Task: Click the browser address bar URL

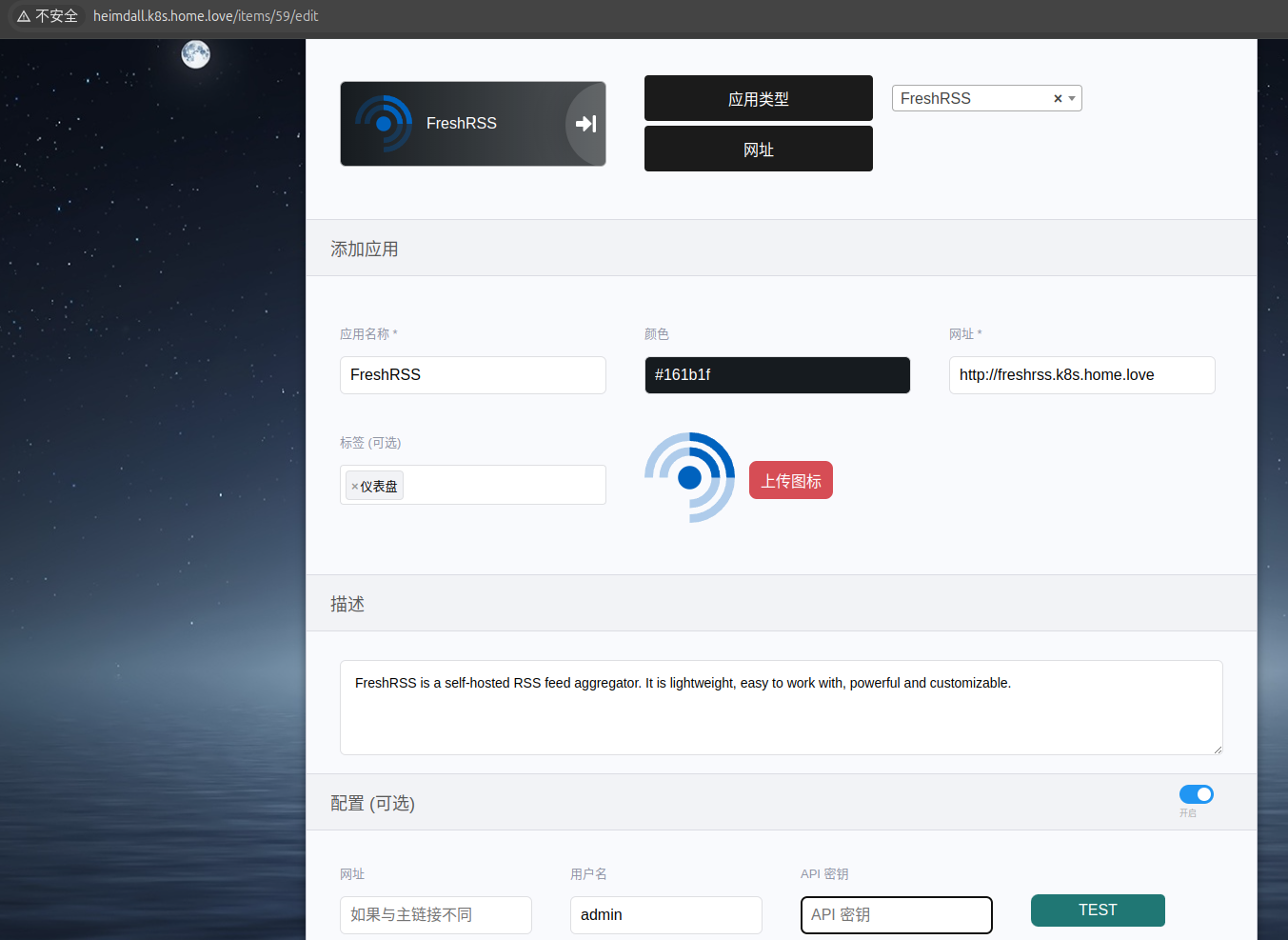Action: (206, 16)
